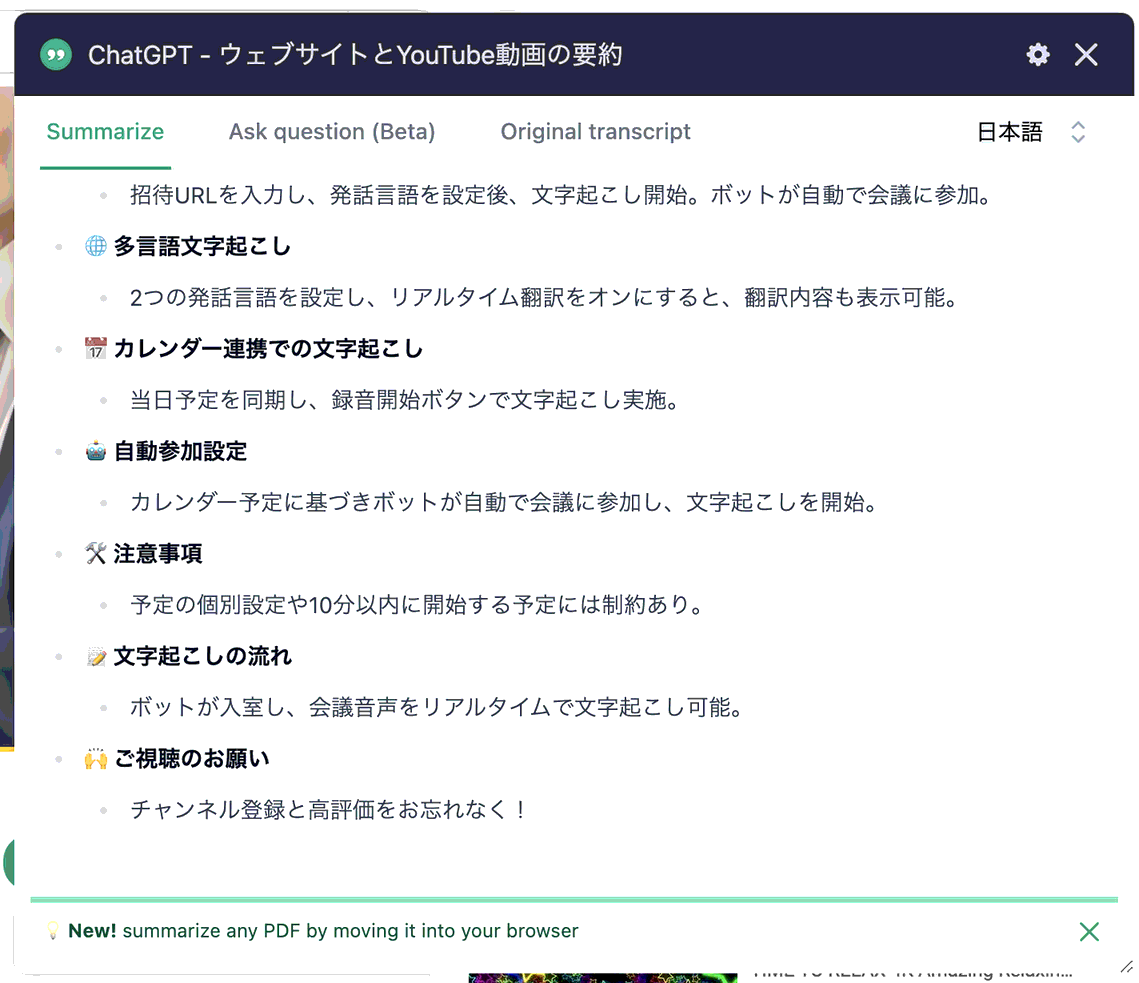Open the Ask question (Beta) tab
Viewport: 1139px width, 983px height.
332,132
